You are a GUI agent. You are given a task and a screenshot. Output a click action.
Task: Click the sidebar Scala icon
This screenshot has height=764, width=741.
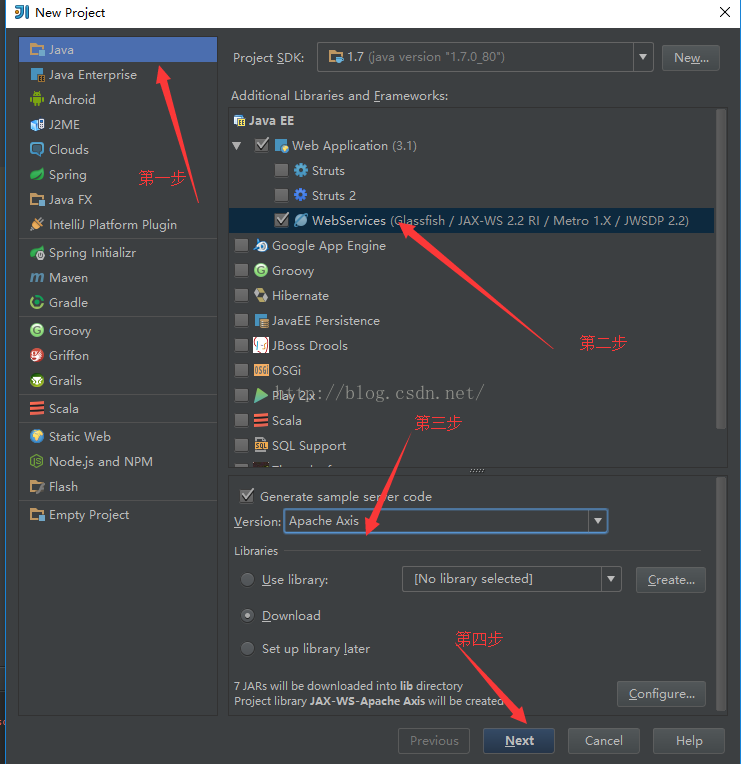click(x=37, y=408)
